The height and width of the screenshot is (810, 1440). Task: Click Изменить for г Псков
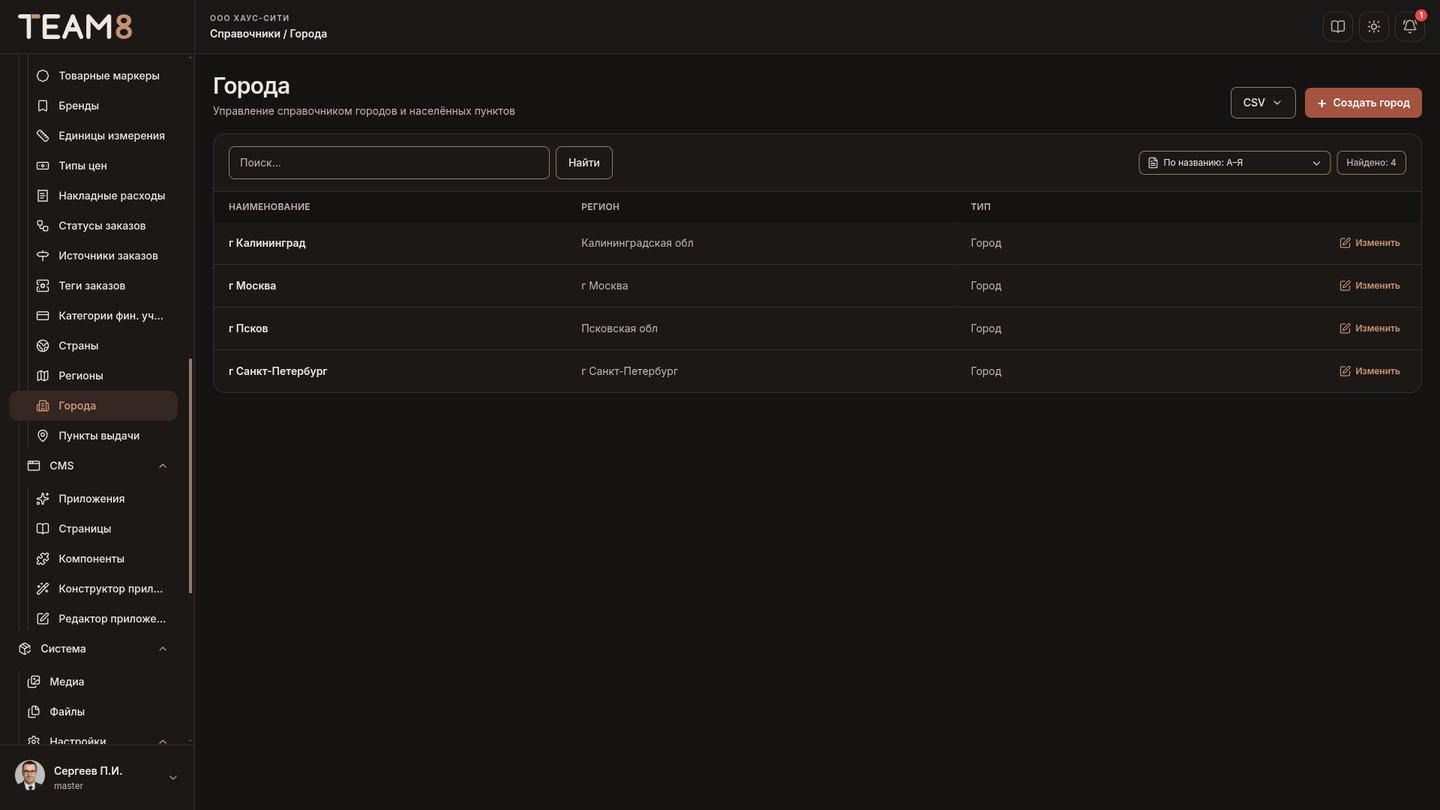[x=1370, y=328]
